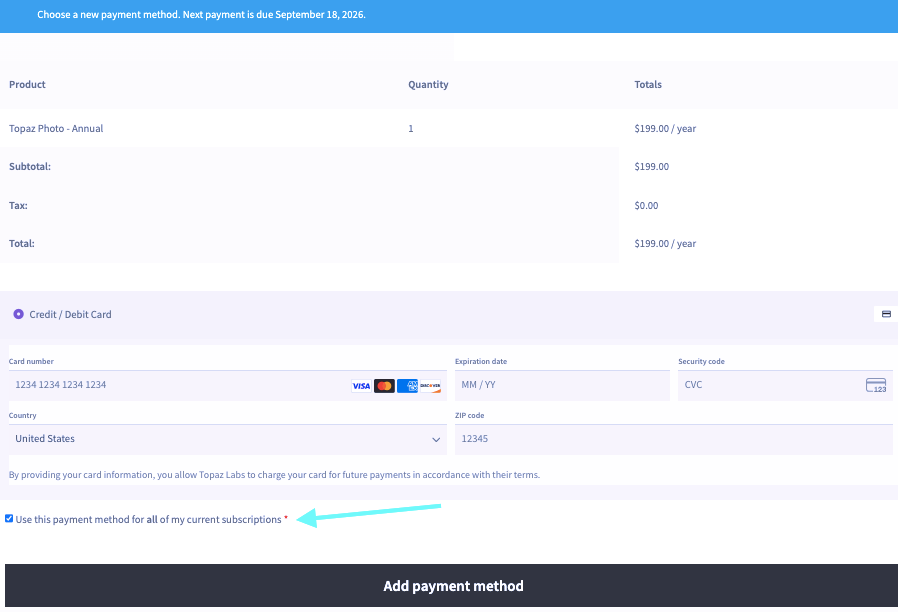The height and width of the screenshot is (612, 898).
Task: Click the Total row amount $199.00 / year
Action: pyautogui.click(x=665, y=243)
